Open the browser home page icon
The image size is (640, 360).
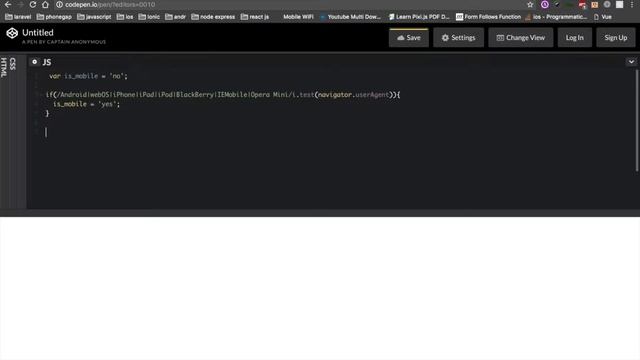45,4
